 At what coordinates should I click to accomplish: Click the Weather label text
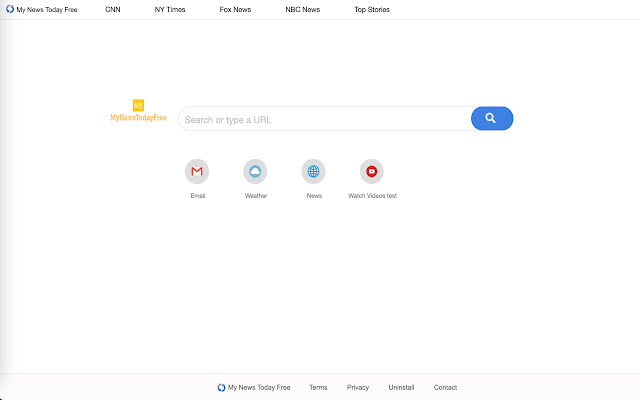click(256, 196)
